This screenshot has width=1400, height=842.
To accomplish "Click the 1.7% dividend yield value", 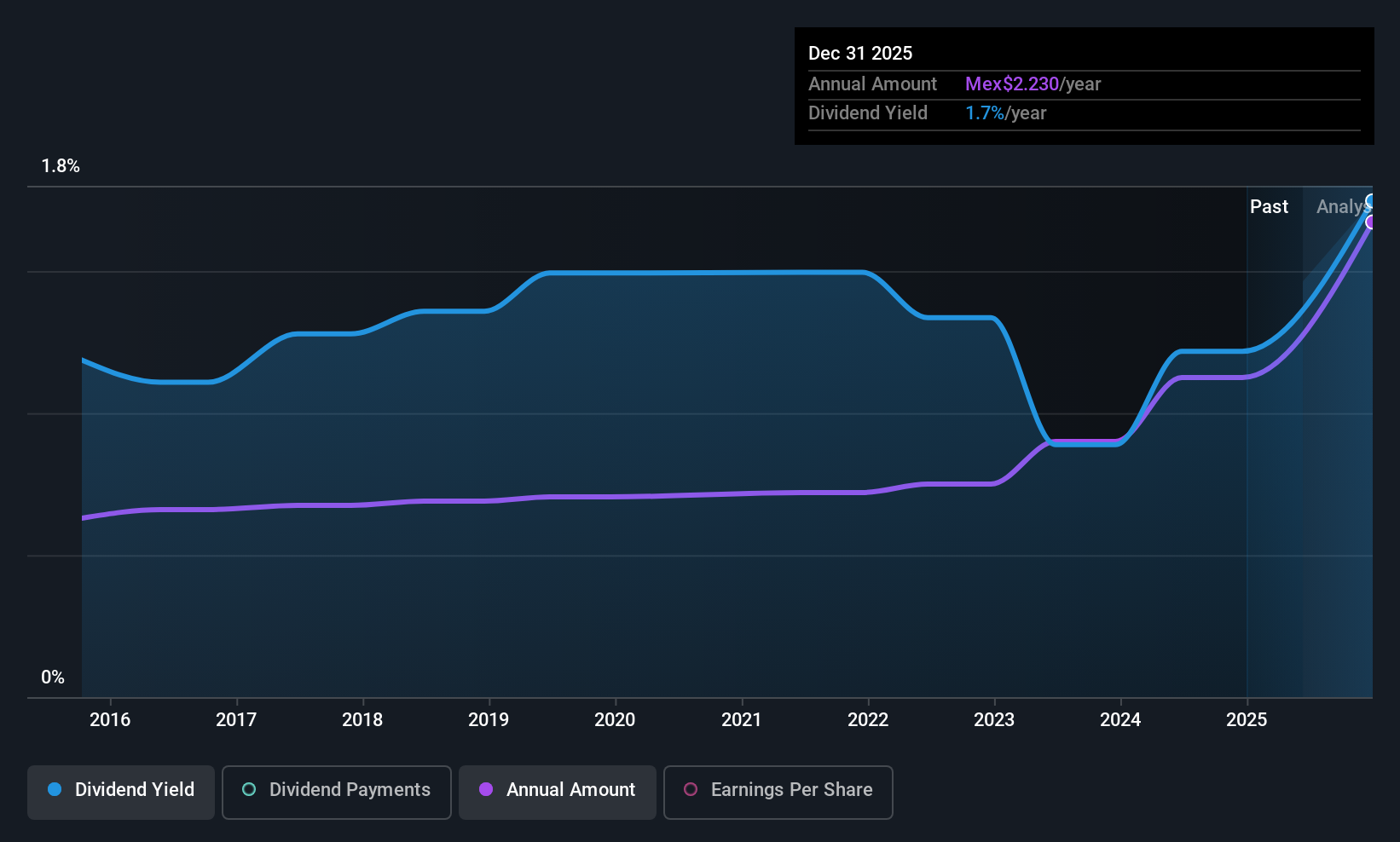I will click(x=985, y=112).
